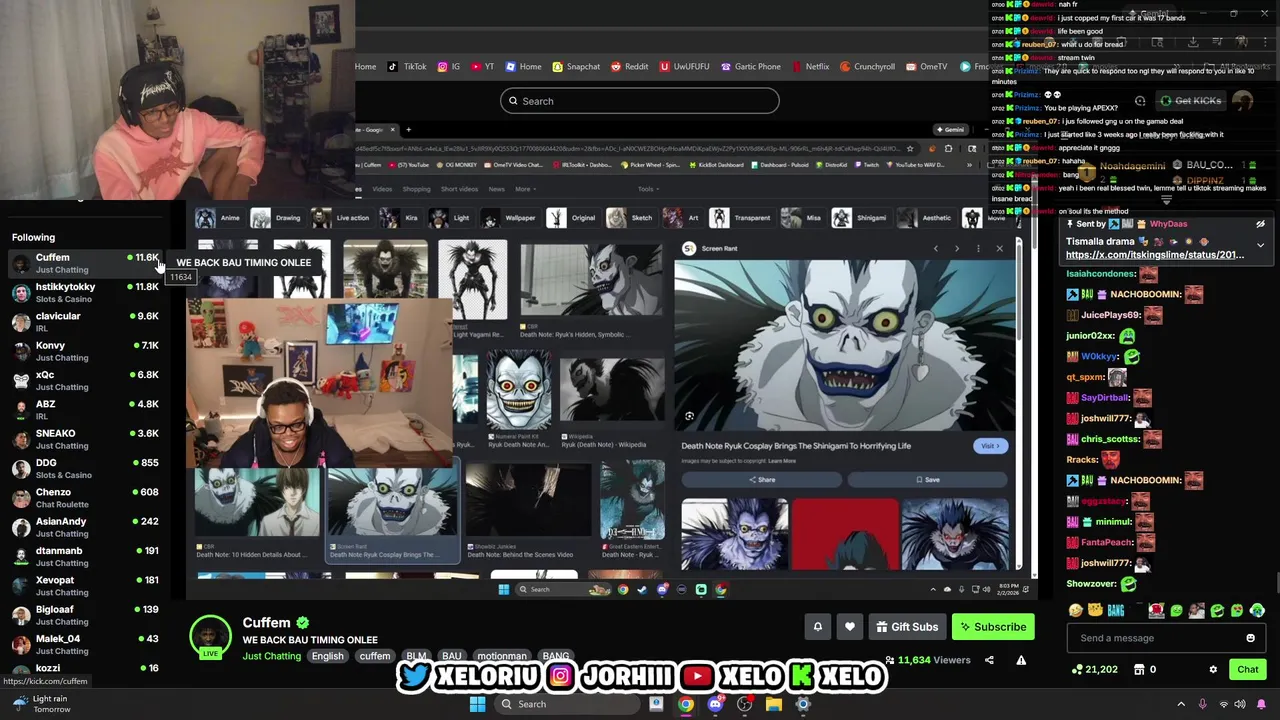This screenshot has height=720, width=1280.
Task: Open the pinned x.com link
Action: [x=1155, y=255]
